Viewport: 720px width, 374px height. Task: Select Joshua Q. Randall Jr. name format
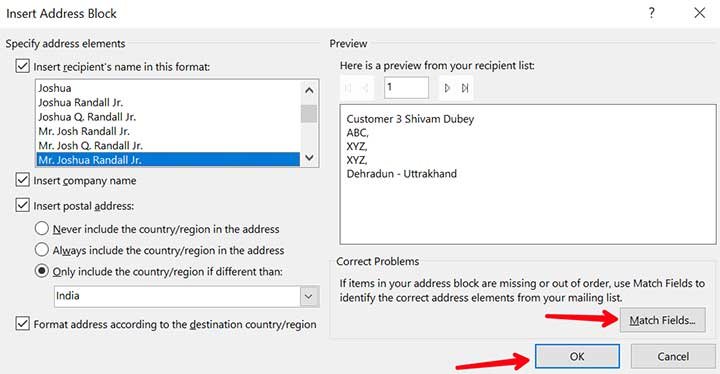[x=168, y=117]
